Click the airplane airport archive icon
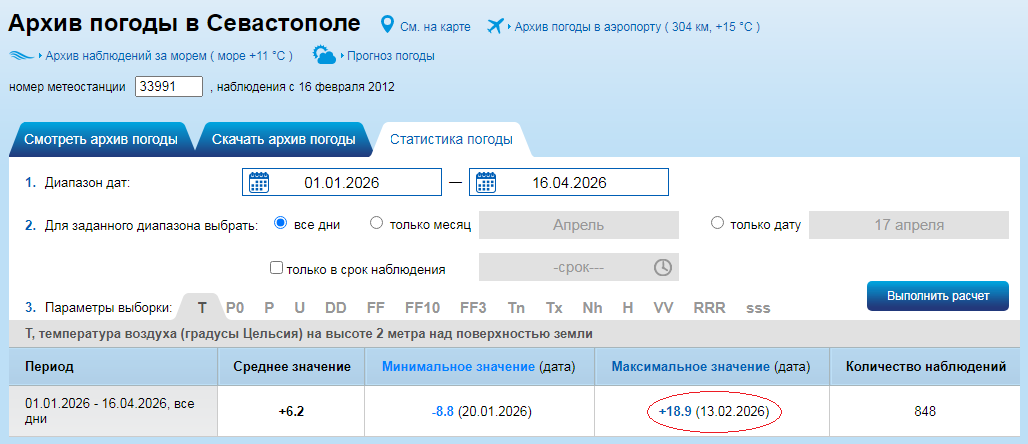This screenshot has width=1028, height=444. pyautogui.click(x=495, y=25)
